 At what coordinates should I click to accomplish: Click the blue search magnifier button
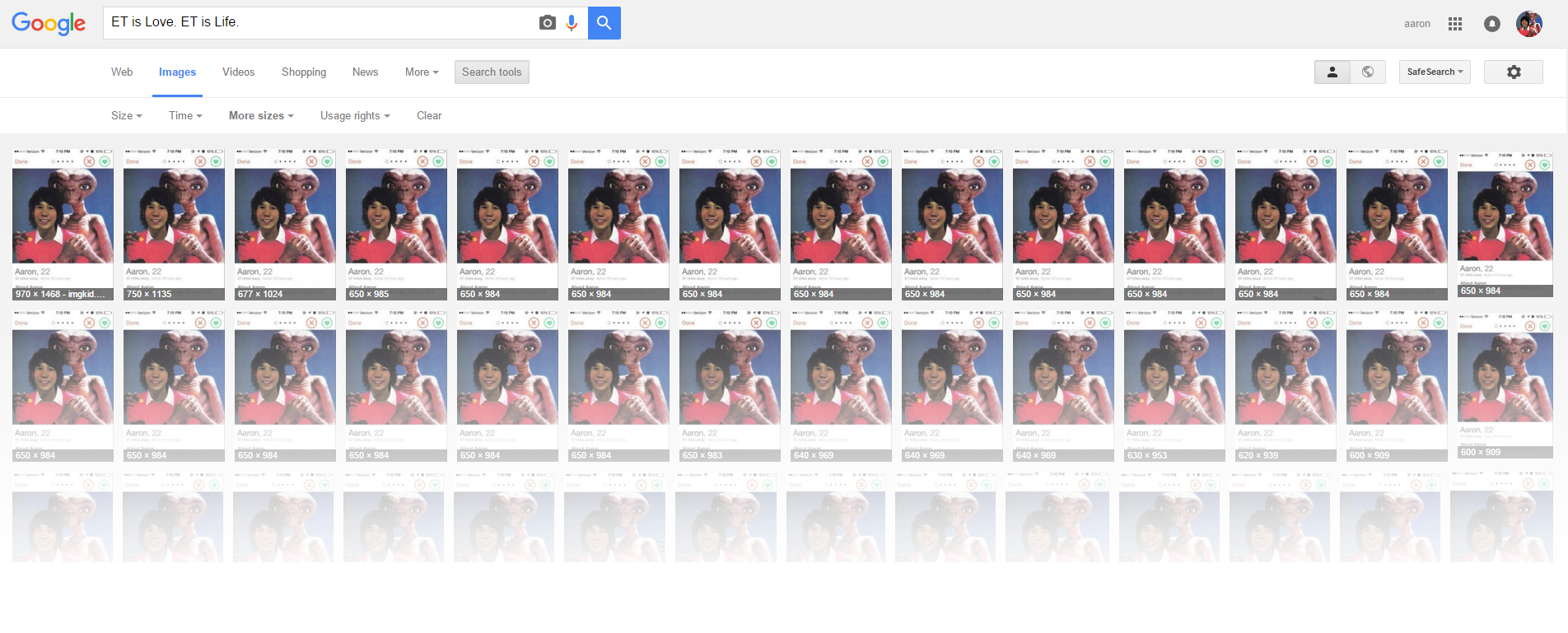tap(604, 23)
